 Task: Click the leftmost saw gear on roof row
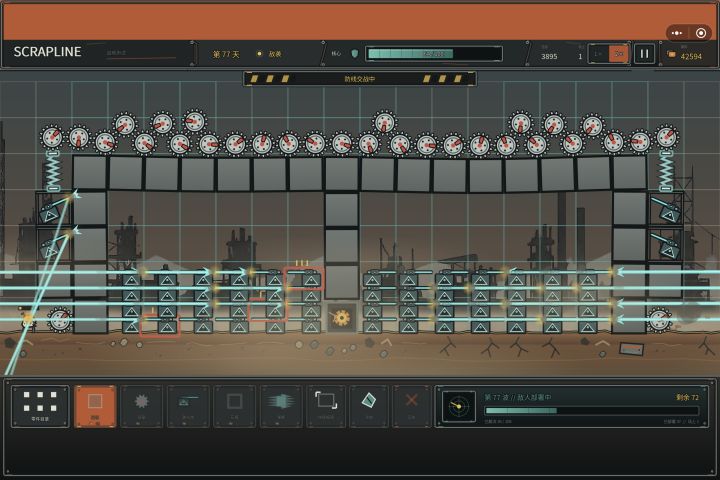[52, 137]
